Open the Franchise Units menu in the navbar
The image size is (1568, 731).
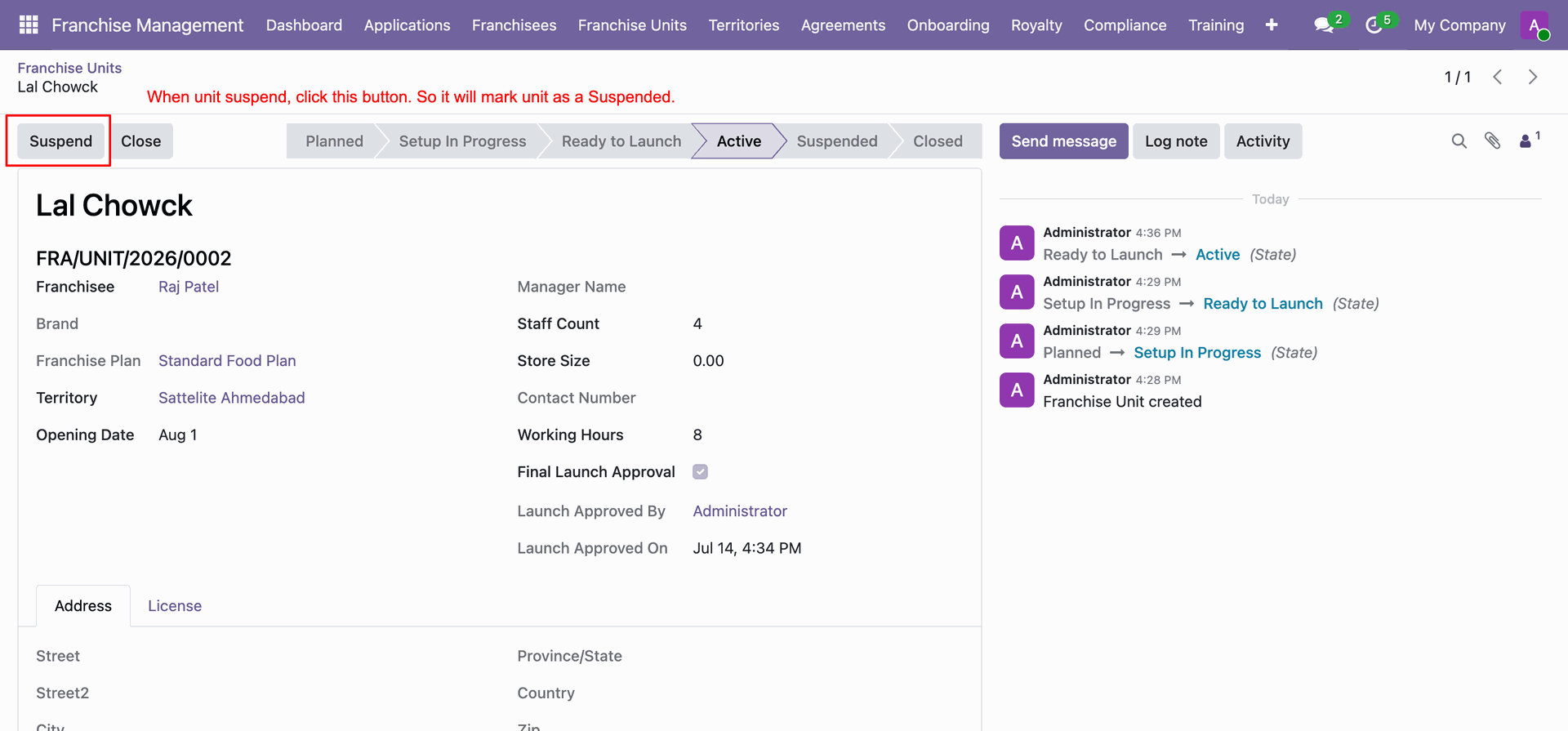click(632, 25)
